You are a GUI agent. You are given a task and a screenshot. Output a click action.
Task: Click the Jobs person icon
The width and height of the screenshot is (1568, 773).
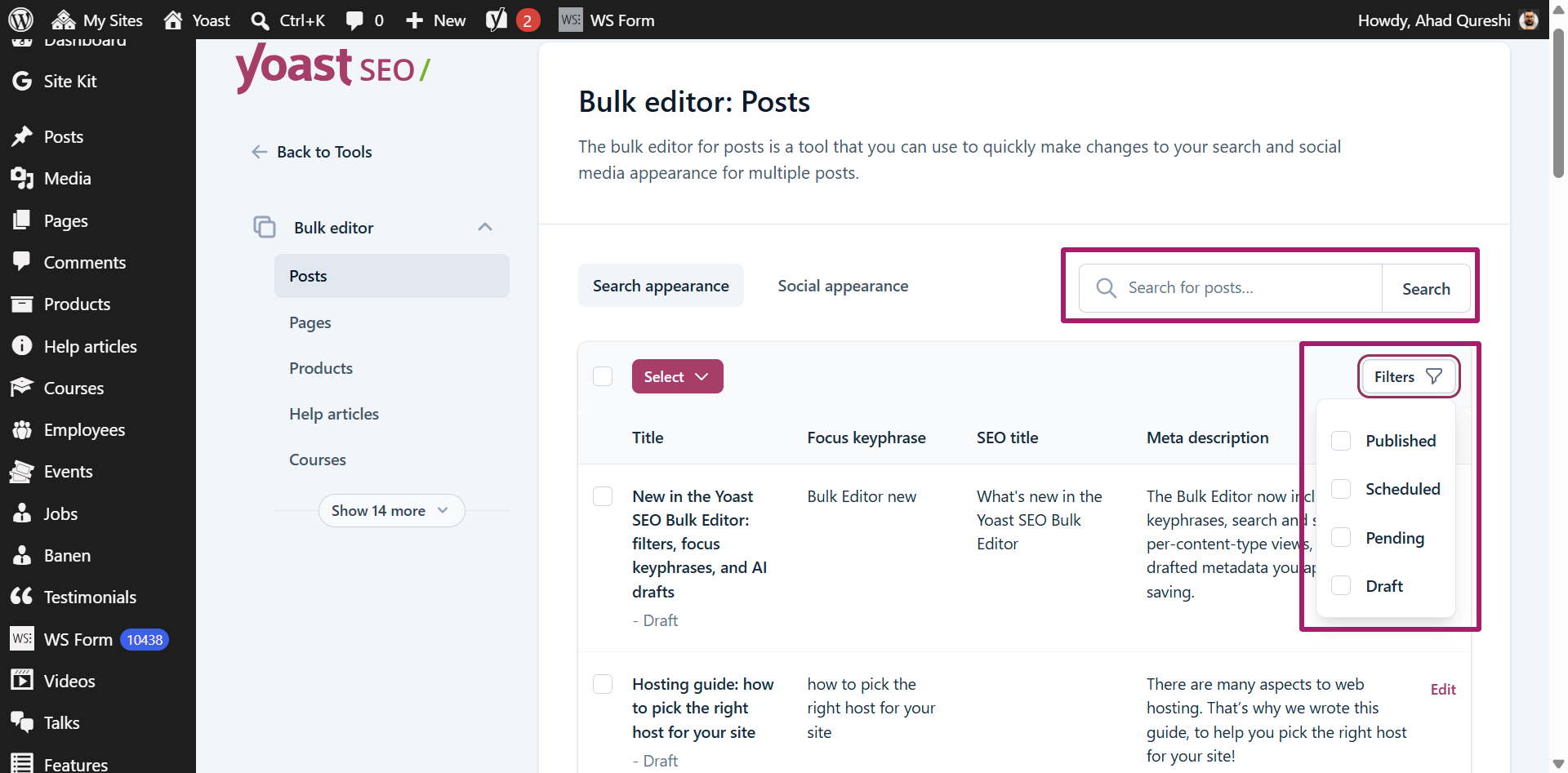22,513
